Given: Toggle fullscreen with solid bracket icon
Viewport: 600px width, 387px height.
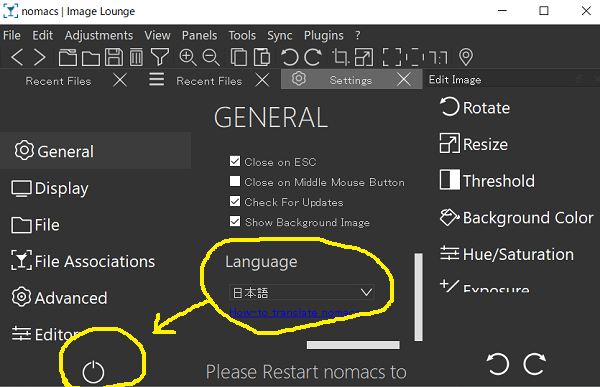Looking at the screenshot, I should 392,57.
